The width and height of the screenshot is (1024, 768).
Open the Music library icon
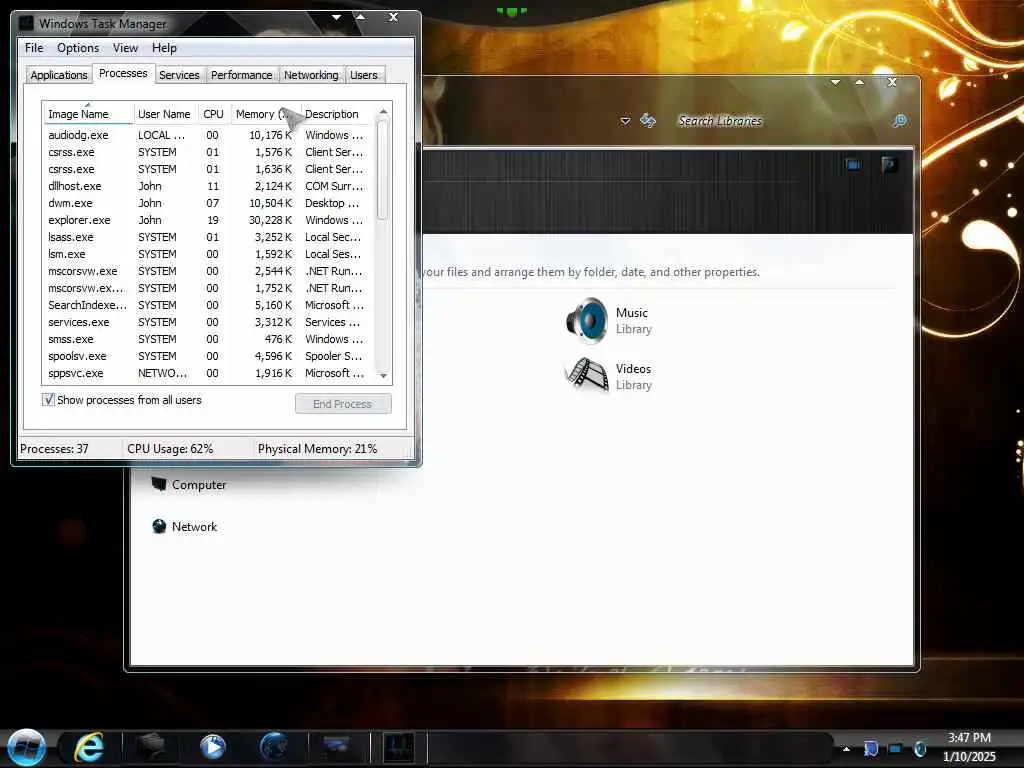tap(586, 320)
